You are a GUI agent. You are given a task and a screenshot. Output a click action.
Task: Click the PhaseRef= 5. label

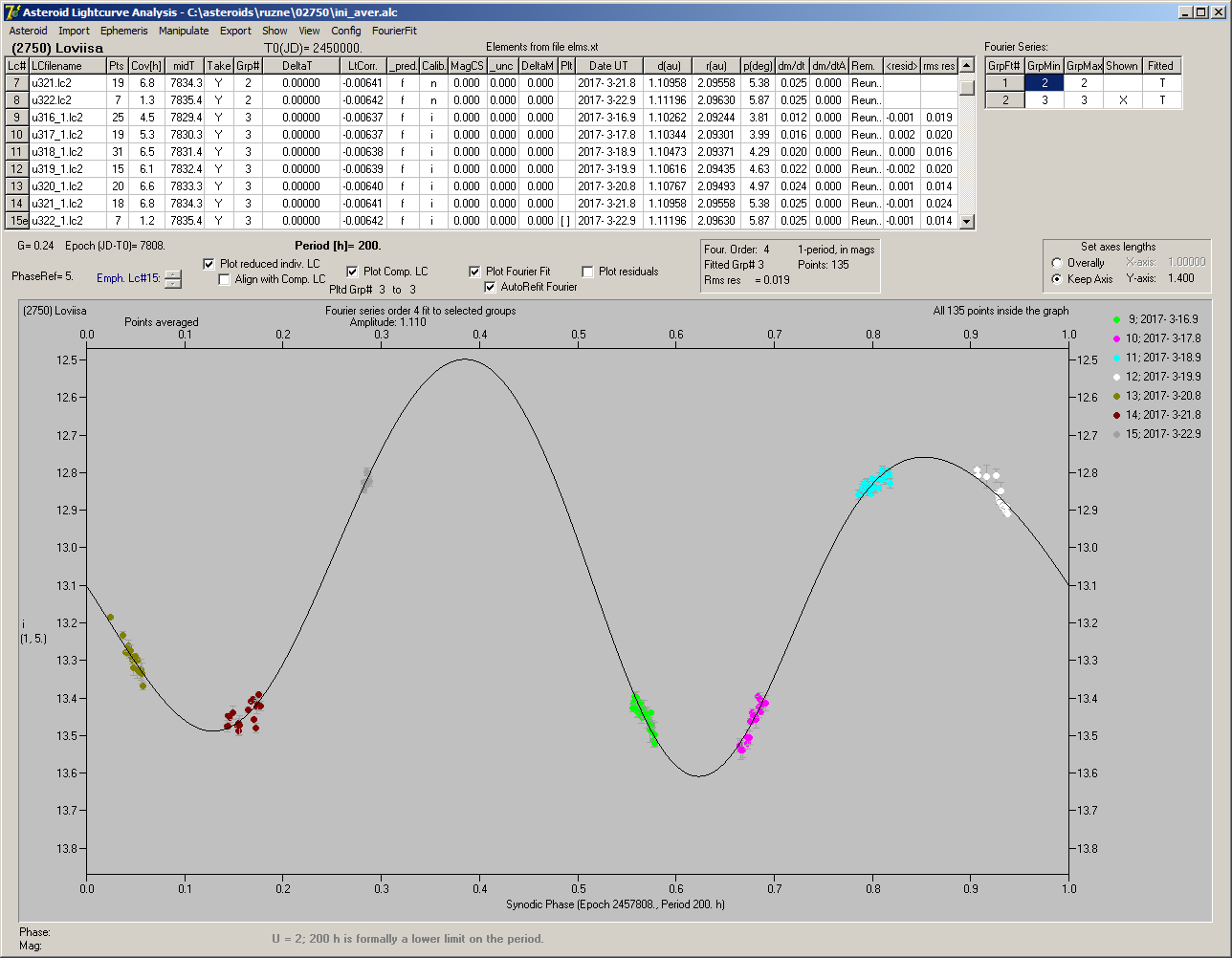coord(42,276)
